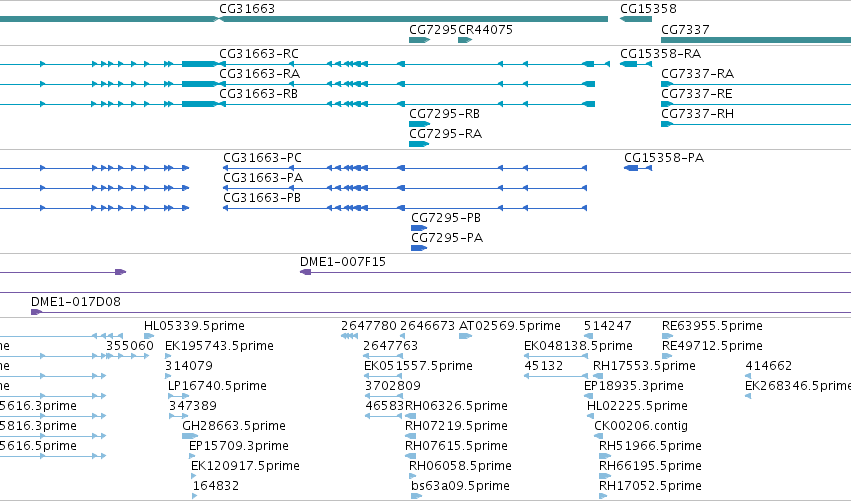The width and height of the screenshot is (851, 501).
Task: Click EST EK268346.5prime label
Action: pyautogui.click(x=798, y=386)
